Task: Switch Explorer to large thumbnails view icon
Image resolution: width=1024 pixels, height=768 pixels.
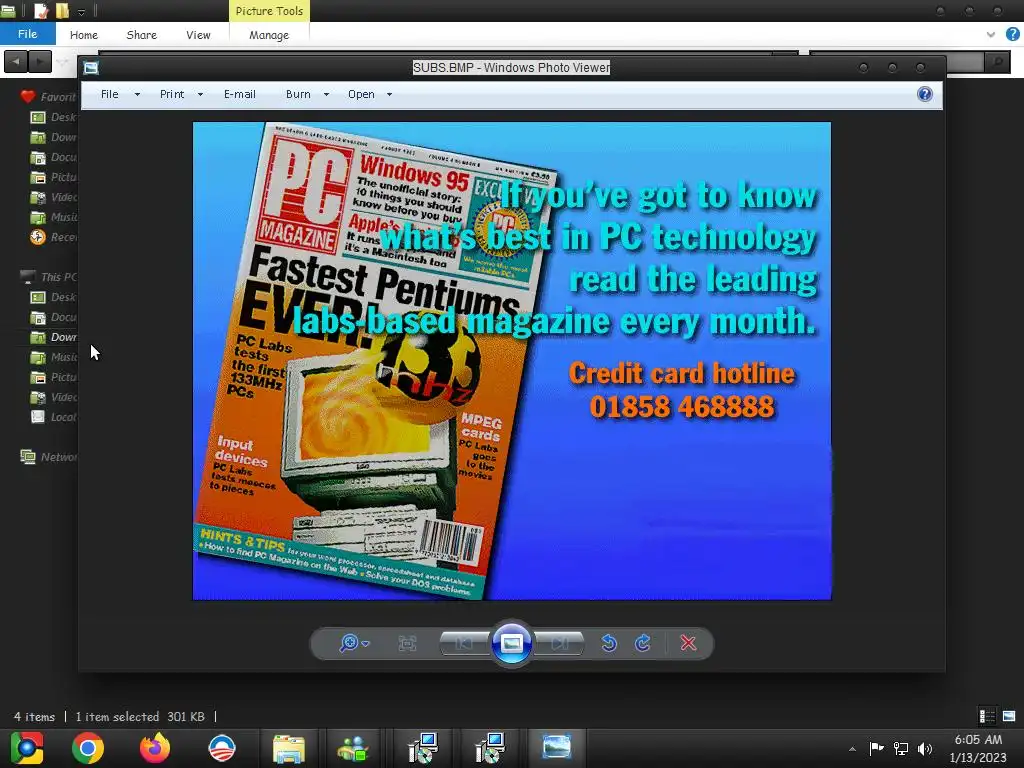Action: (x=1009, y=716)
